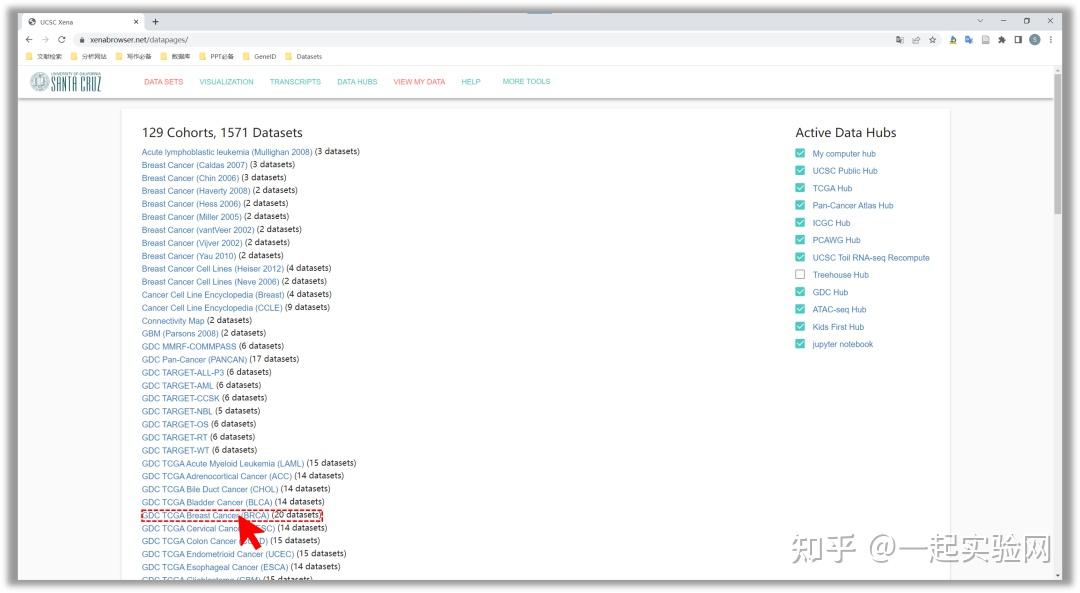
Task: Close the UCSC Xena tab
Action: click(x=136, y=22)
